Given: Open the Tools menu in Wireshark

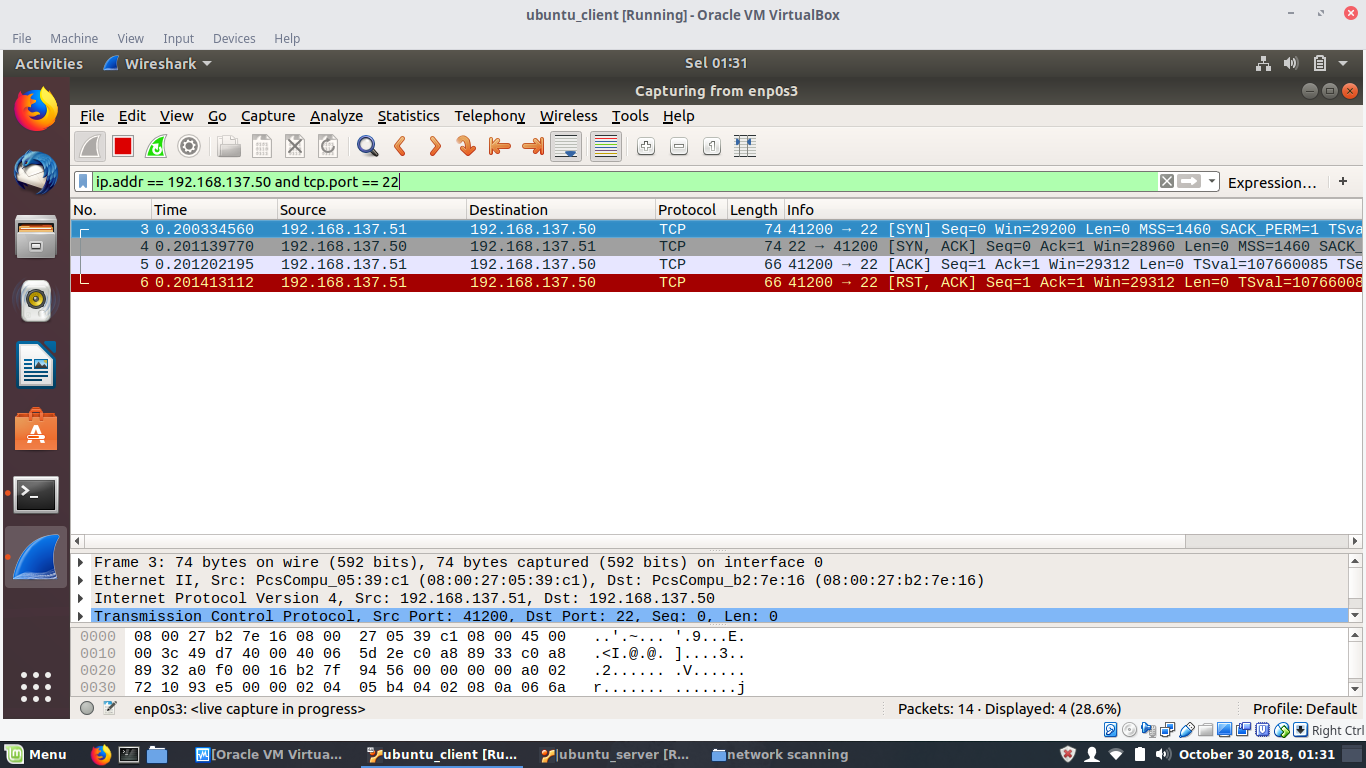Looking at the screenshot, I should [630, 116].
